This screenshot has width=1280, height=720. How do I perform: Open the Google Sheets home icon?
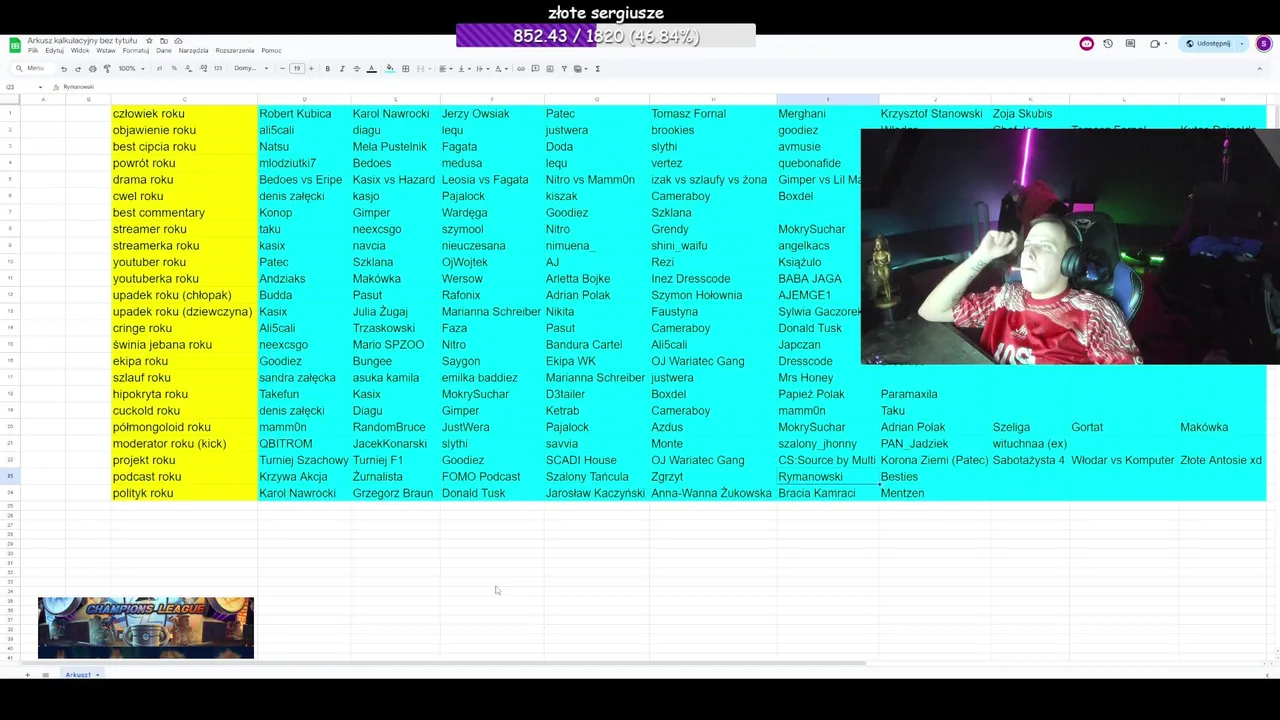point(15,45)
